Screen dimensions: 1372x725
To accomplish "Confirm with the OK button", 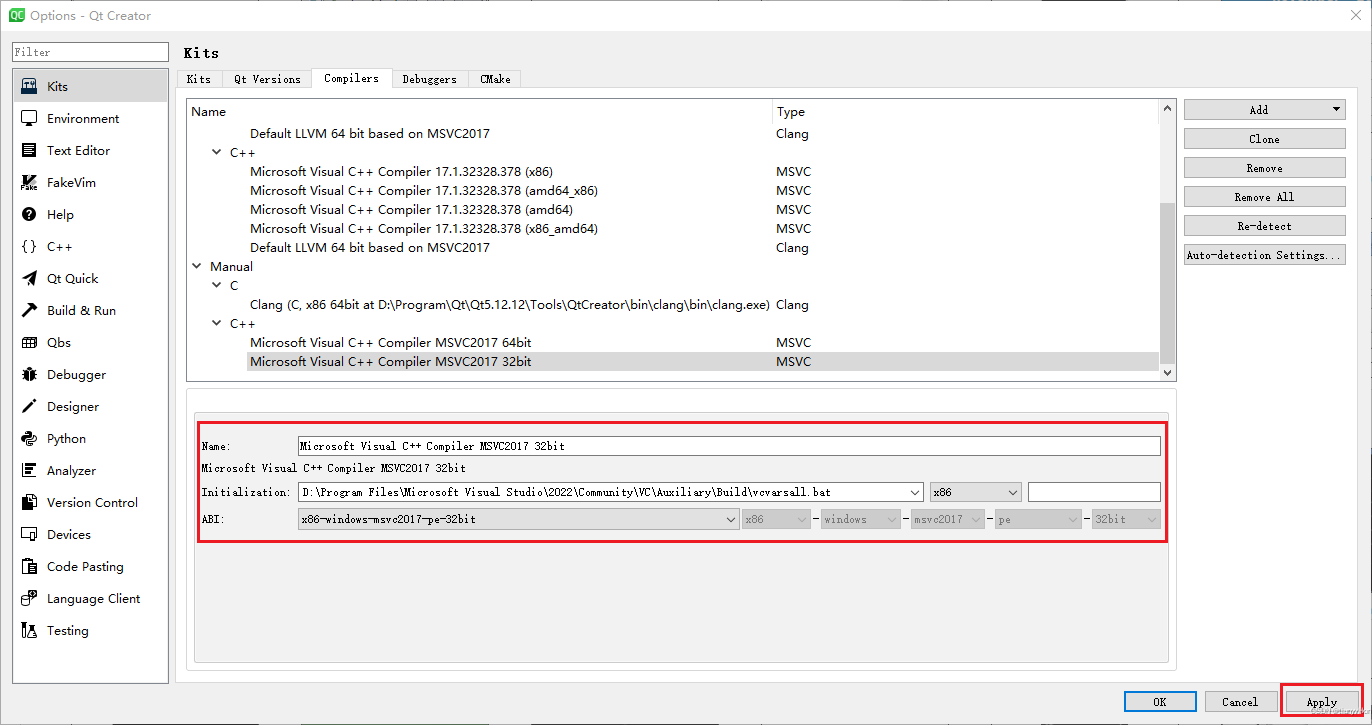I will click(1160, 702).
